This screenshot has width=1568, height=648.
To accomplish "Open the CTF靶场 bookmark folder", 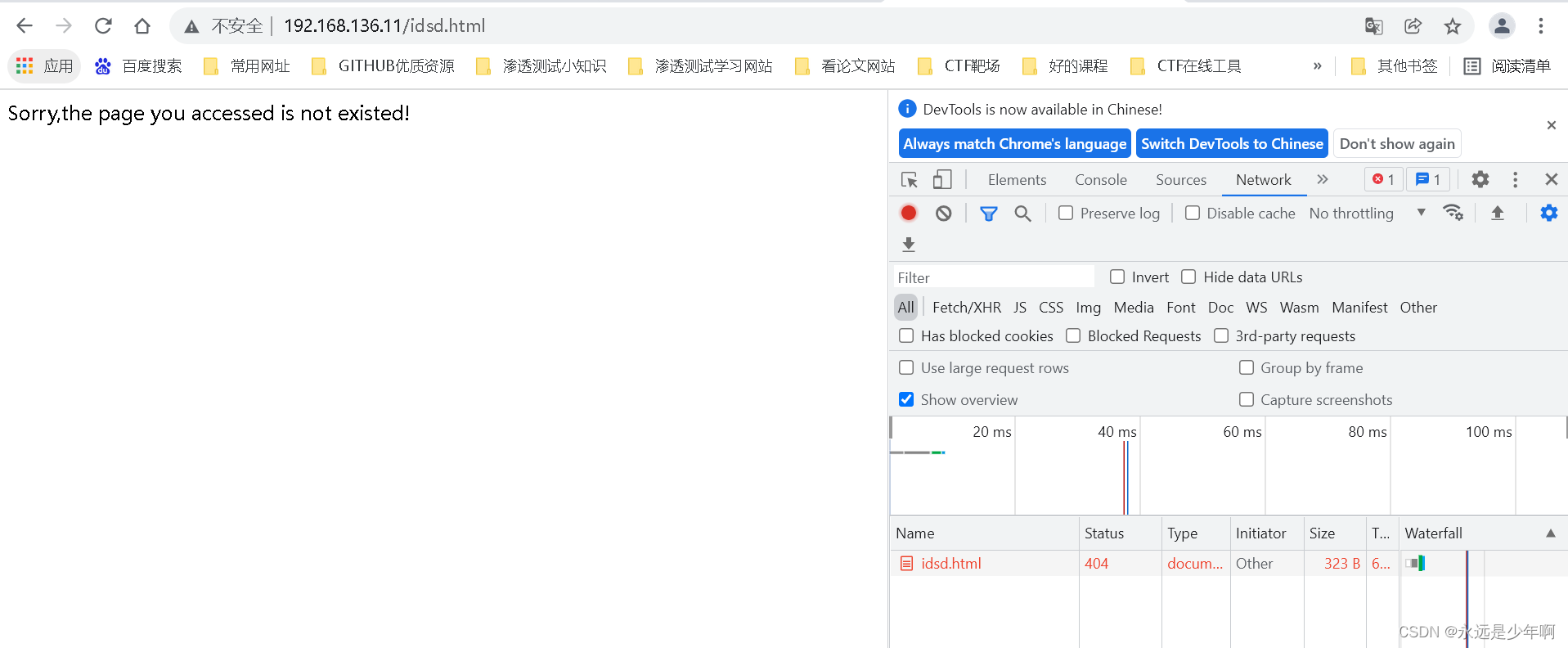I will 959,66.
